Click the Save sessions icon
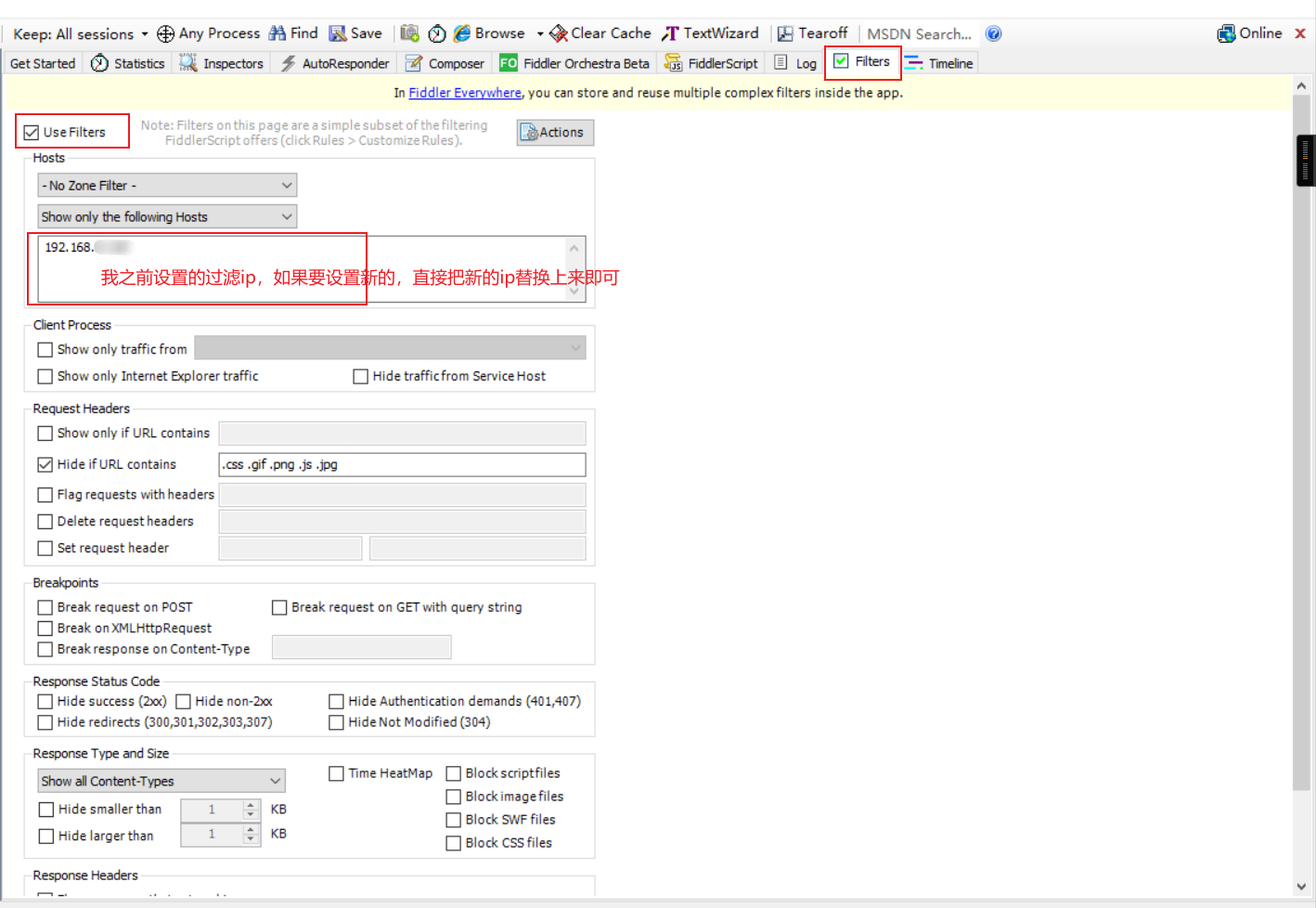This screenshot has width=1316, height=908. tap(338, 33)
